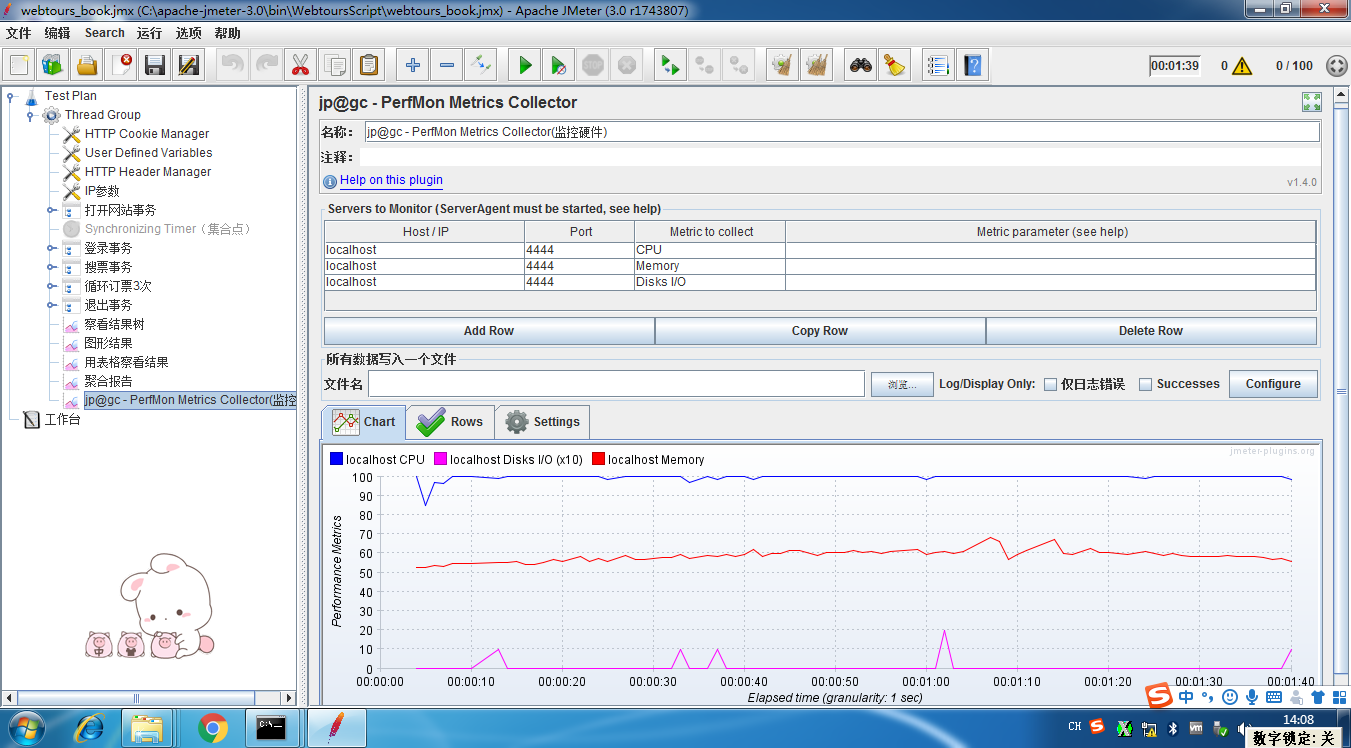Collapse the Test Plan tree node
This screenshot has width=1351, height=748.
click(11, 96)
